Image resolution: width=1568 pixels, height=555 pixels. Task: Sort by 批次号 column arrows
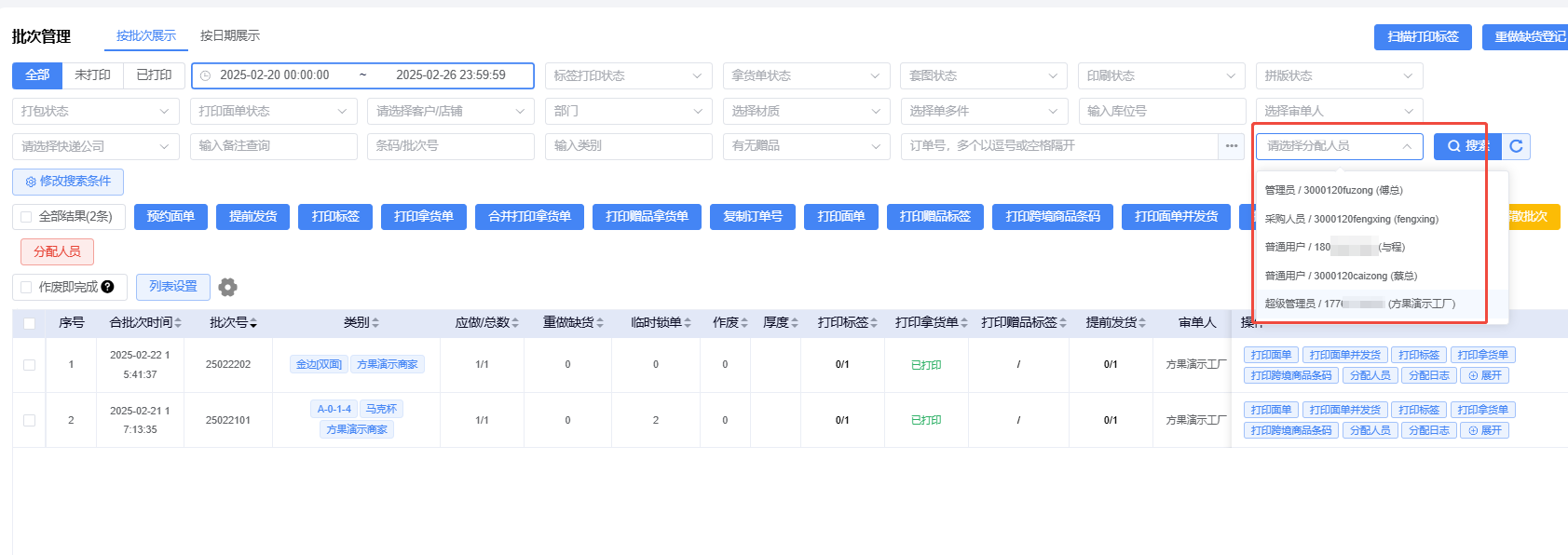(253, 323)
